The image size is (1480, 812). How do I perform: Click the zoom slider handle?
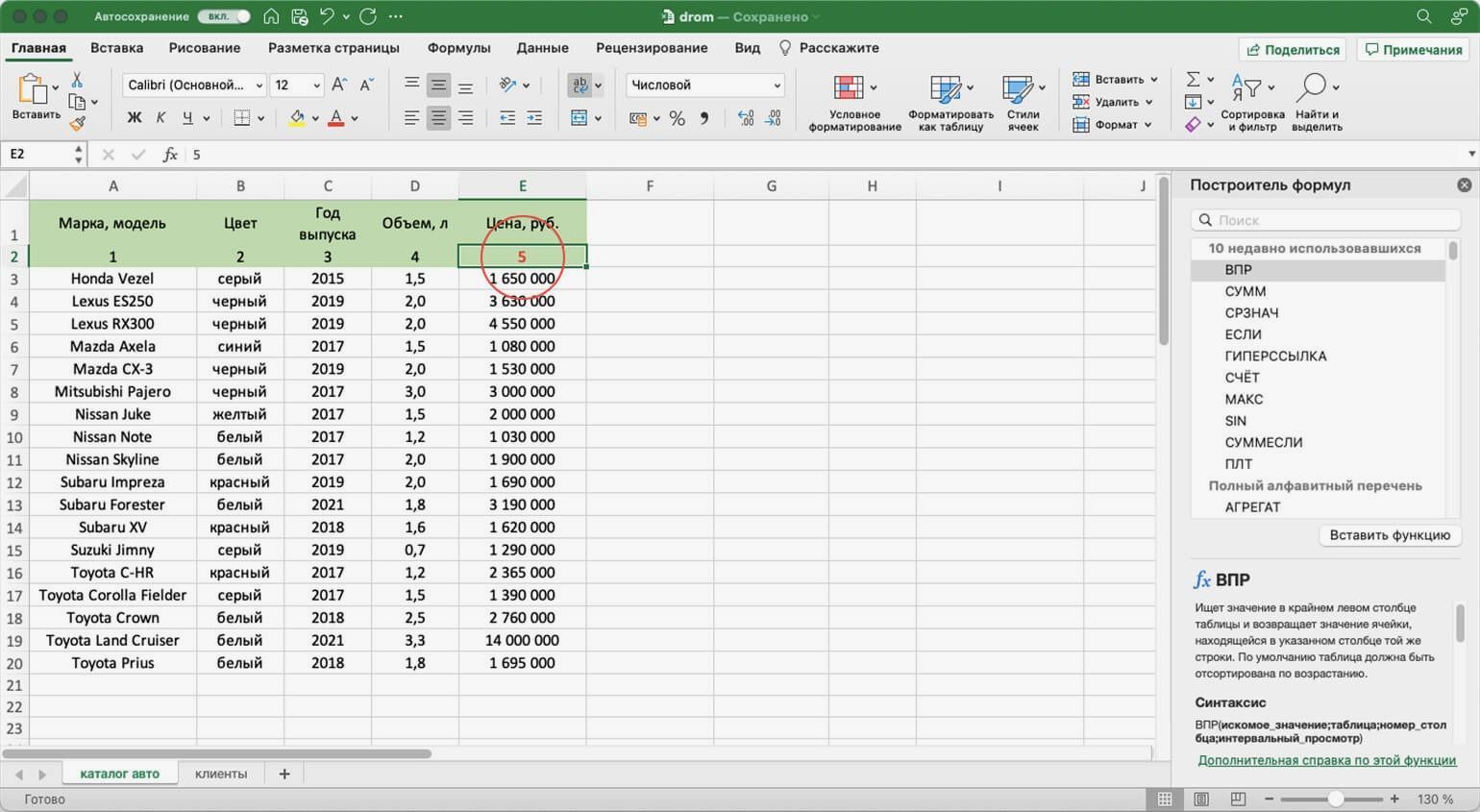[1335, 800]
